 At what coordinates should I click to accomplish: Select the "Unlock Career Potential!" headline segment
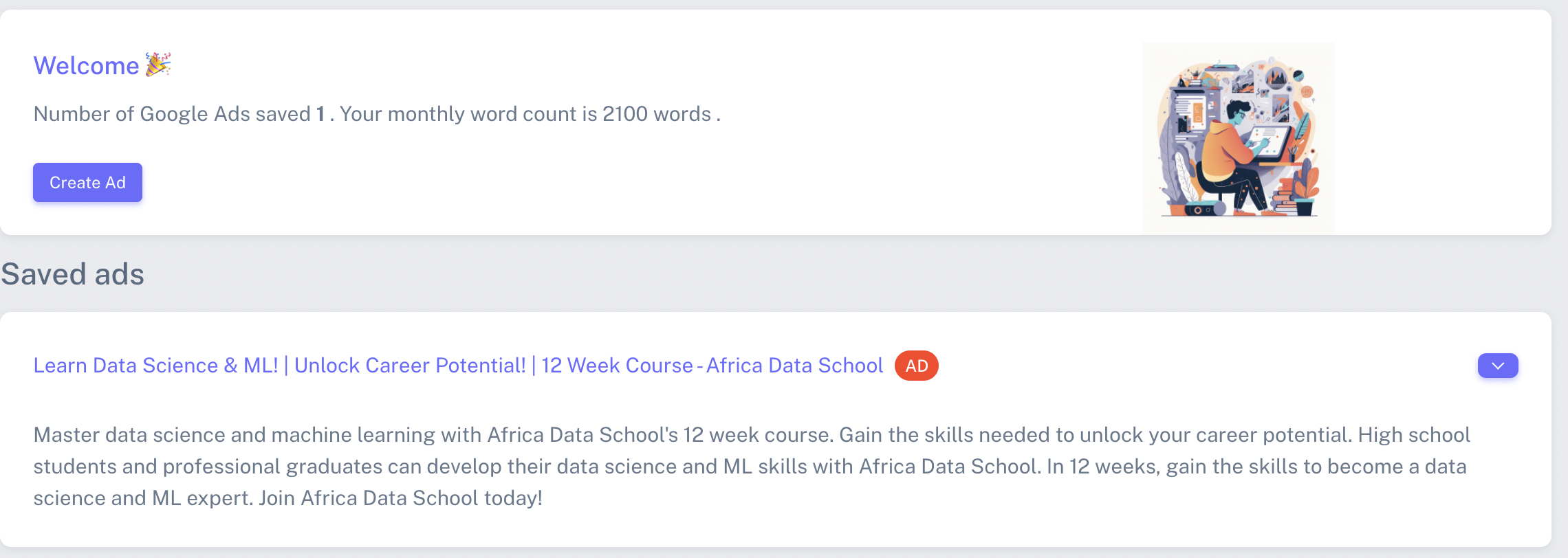(x=410, y=366)
